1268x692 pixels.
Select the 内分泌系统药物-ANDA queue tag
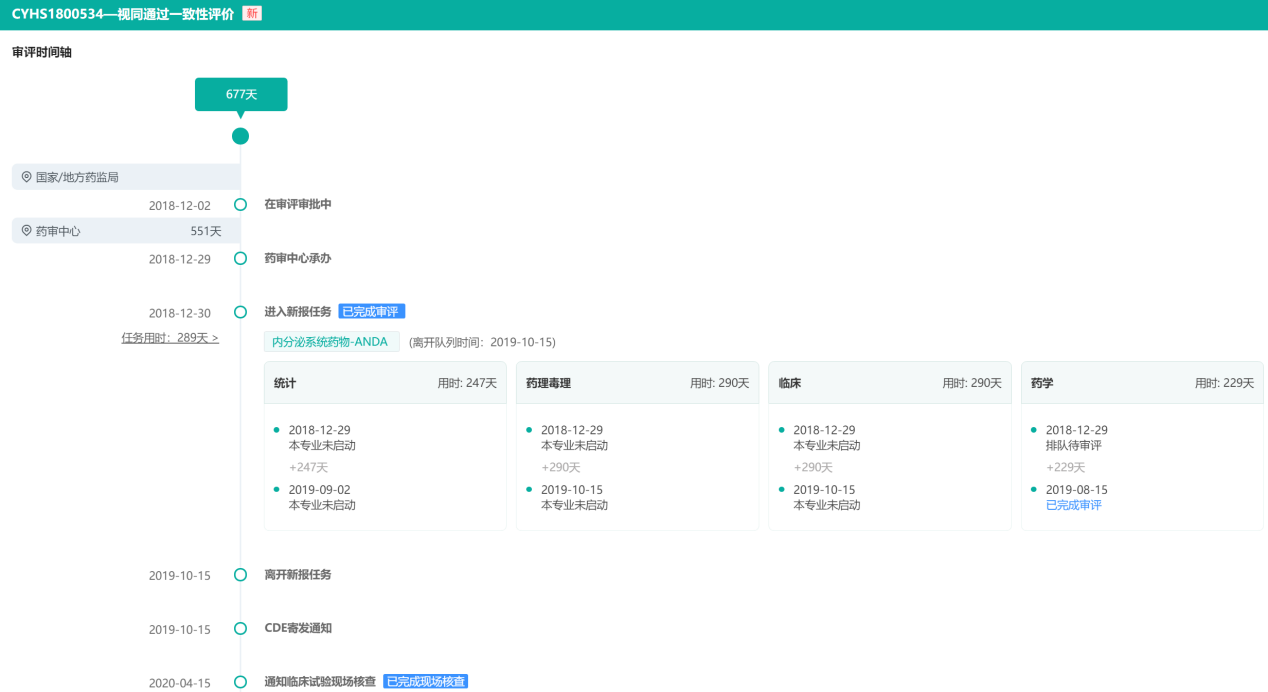click(x=332, y=342)
